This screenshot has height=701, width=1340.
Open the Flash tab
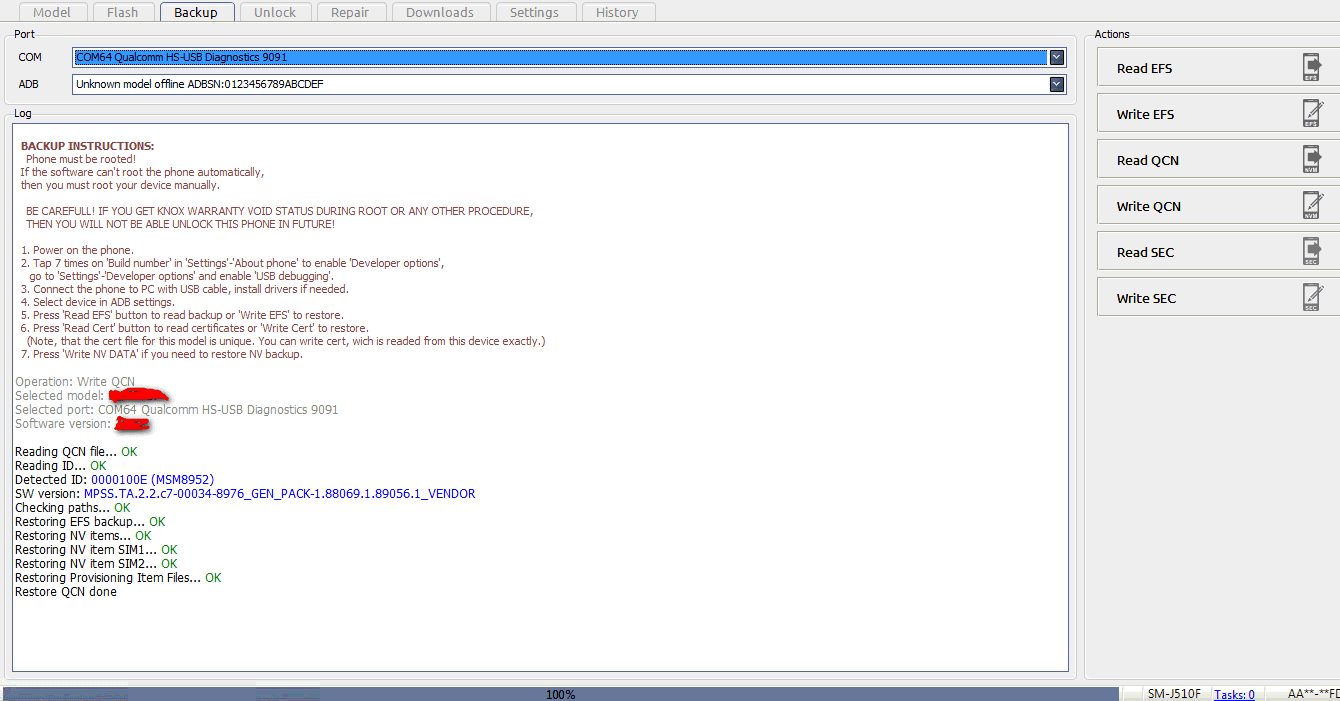(x=124, y=12)
